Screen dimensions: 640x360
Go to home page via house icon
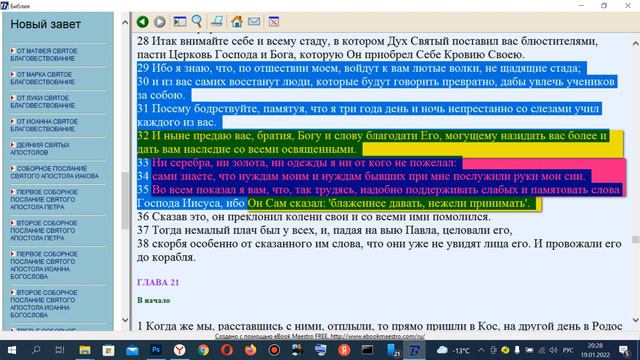pyautogui.click(x=237, y=22)
